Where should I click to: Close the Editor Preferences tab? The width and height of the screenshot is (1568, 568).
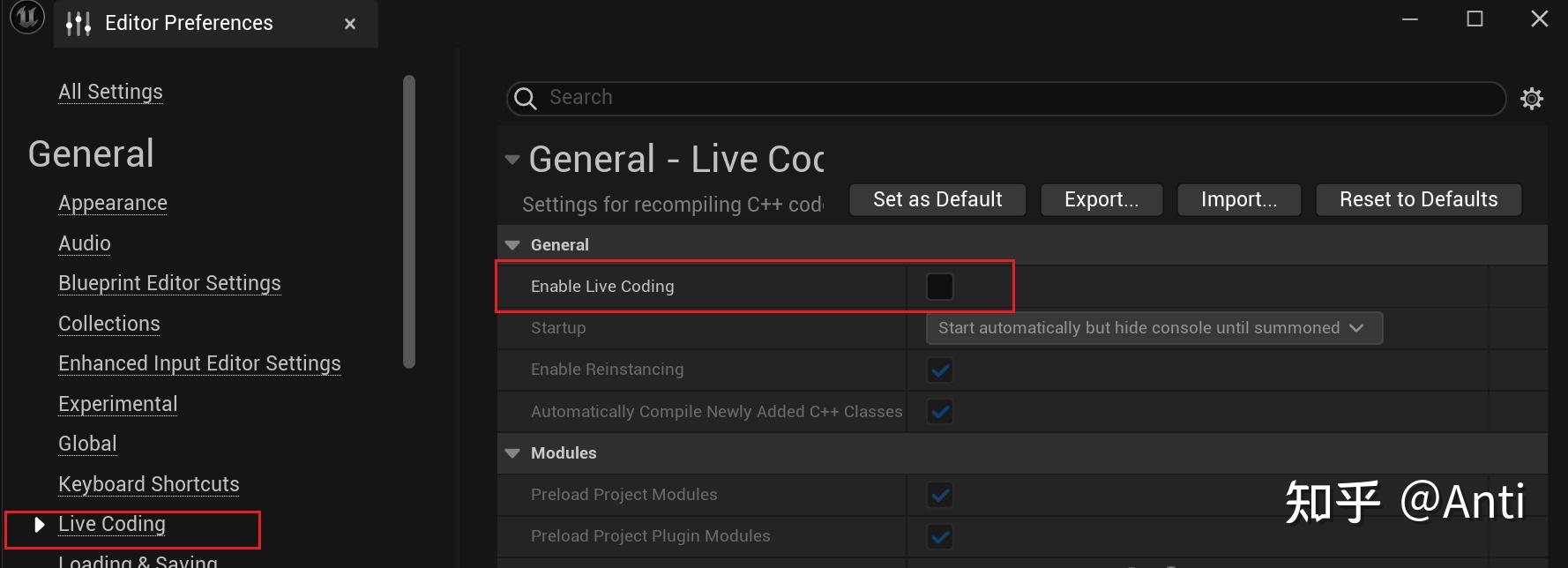tap(350, 24)
